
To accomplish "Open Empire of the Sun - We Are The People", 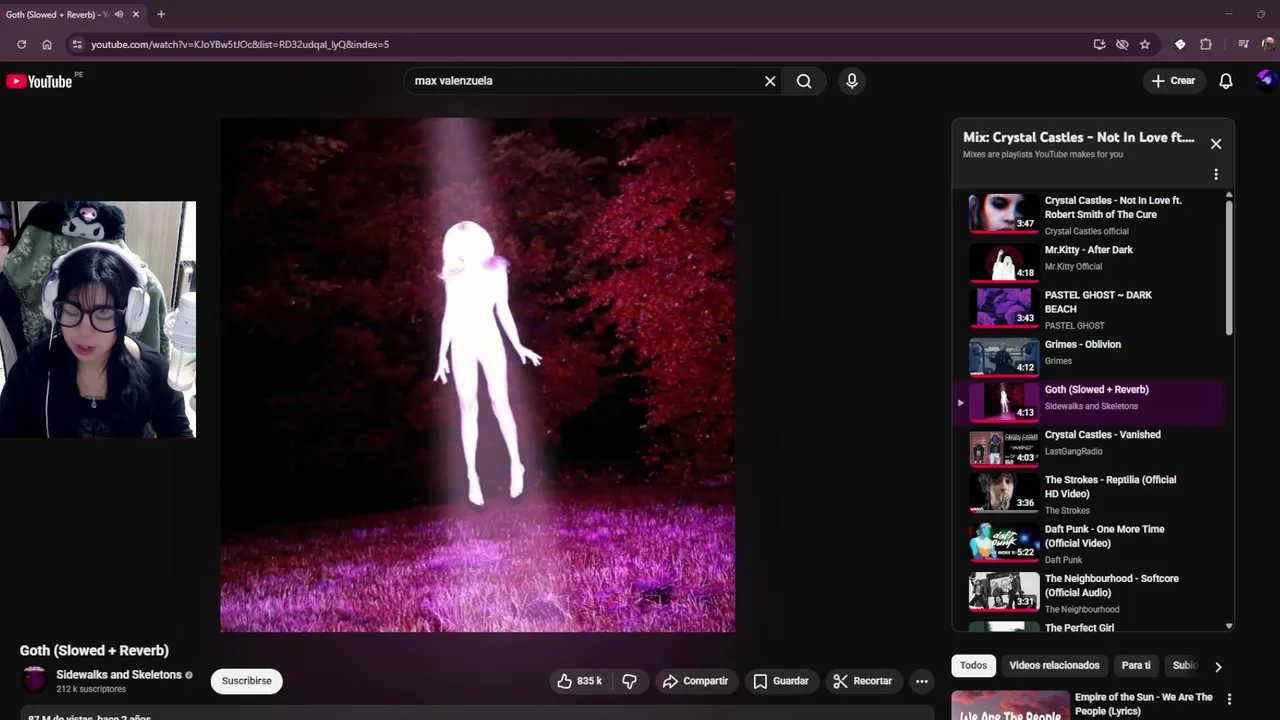I will click(1143, 704).
